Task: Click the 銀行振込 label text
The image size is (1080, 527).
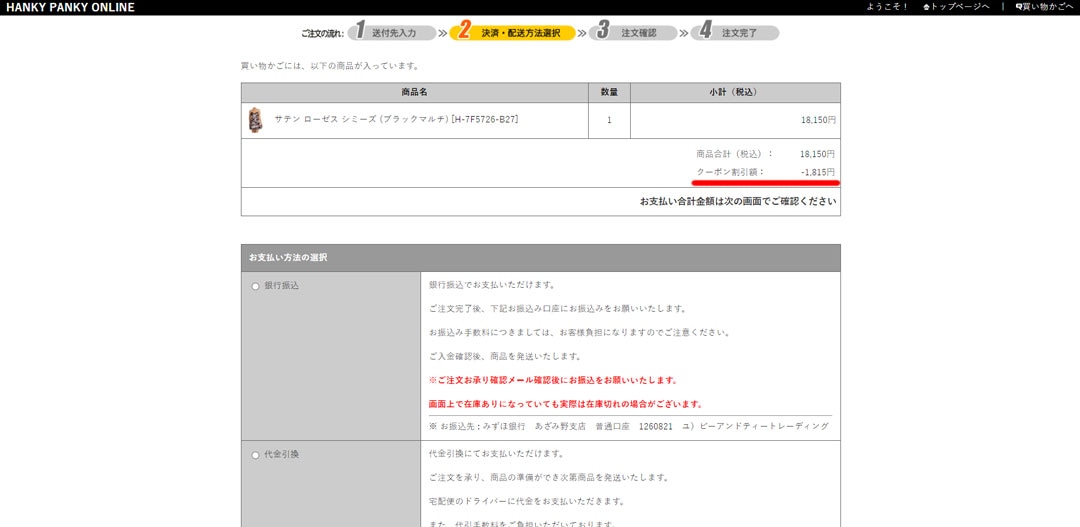Action: point(281,286)
